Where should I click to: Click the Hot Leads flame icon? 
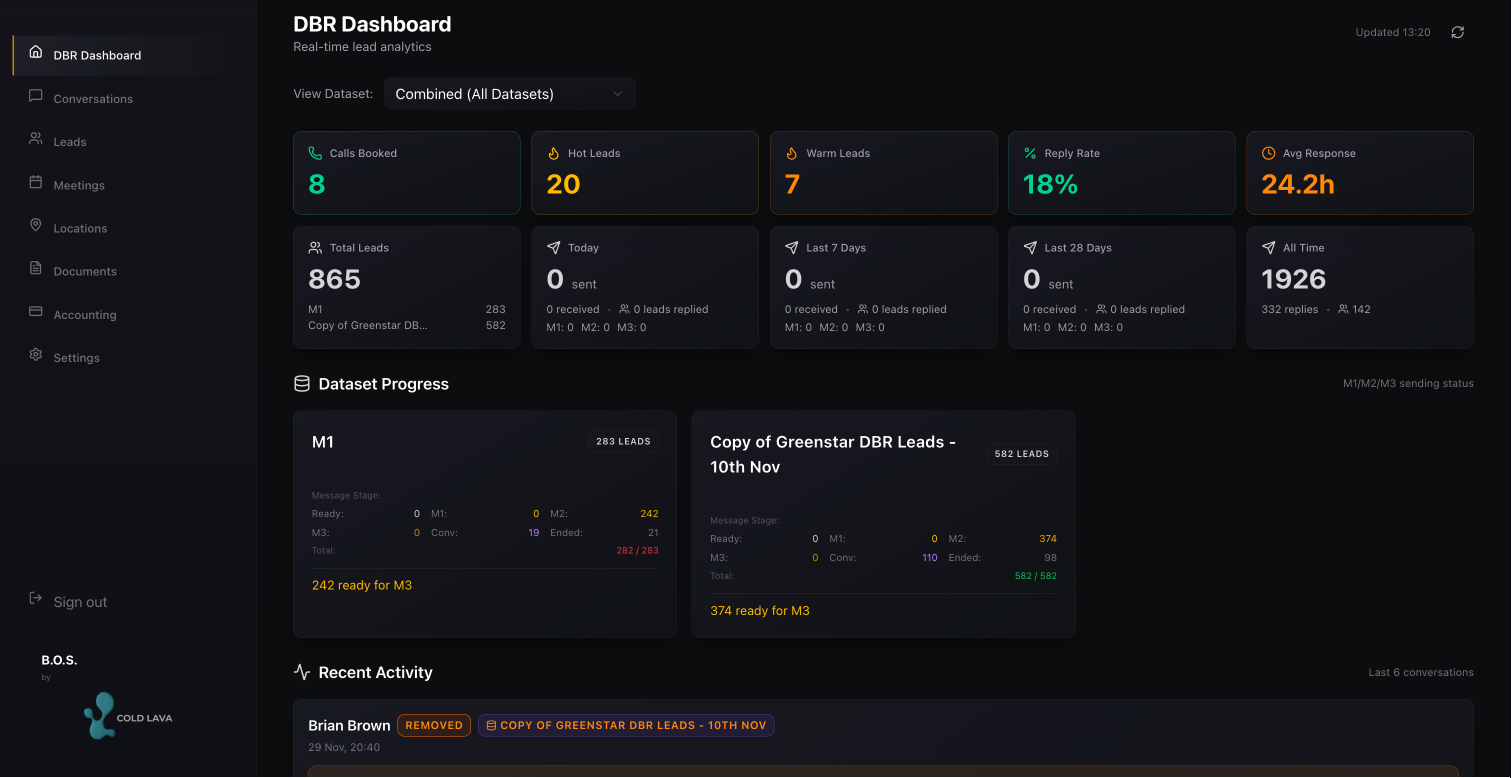coord(554,152)
